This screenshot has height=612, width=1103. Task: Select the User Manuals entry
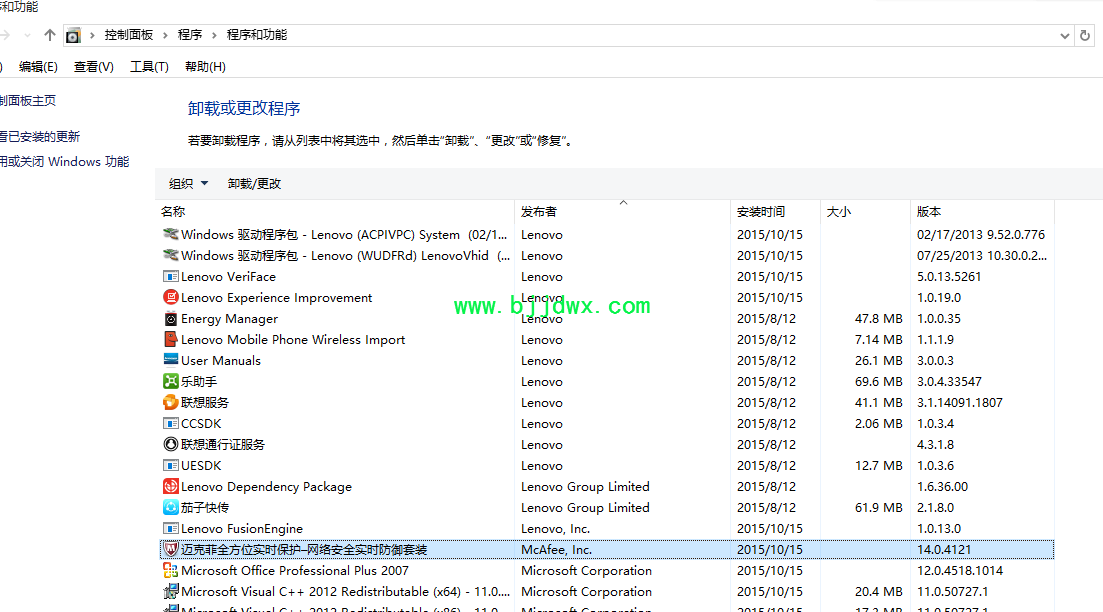tap(221, 361)
